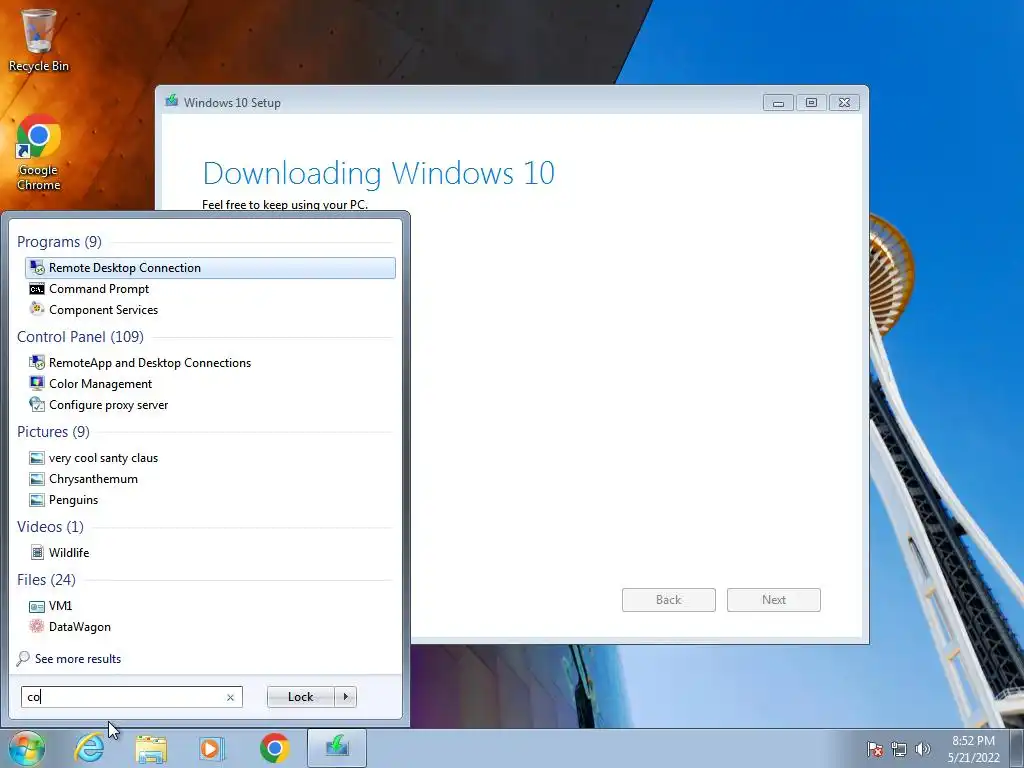Play the Wildlife video result
The width and height of the screenshot is (1024, 768).
coord(210,552)
